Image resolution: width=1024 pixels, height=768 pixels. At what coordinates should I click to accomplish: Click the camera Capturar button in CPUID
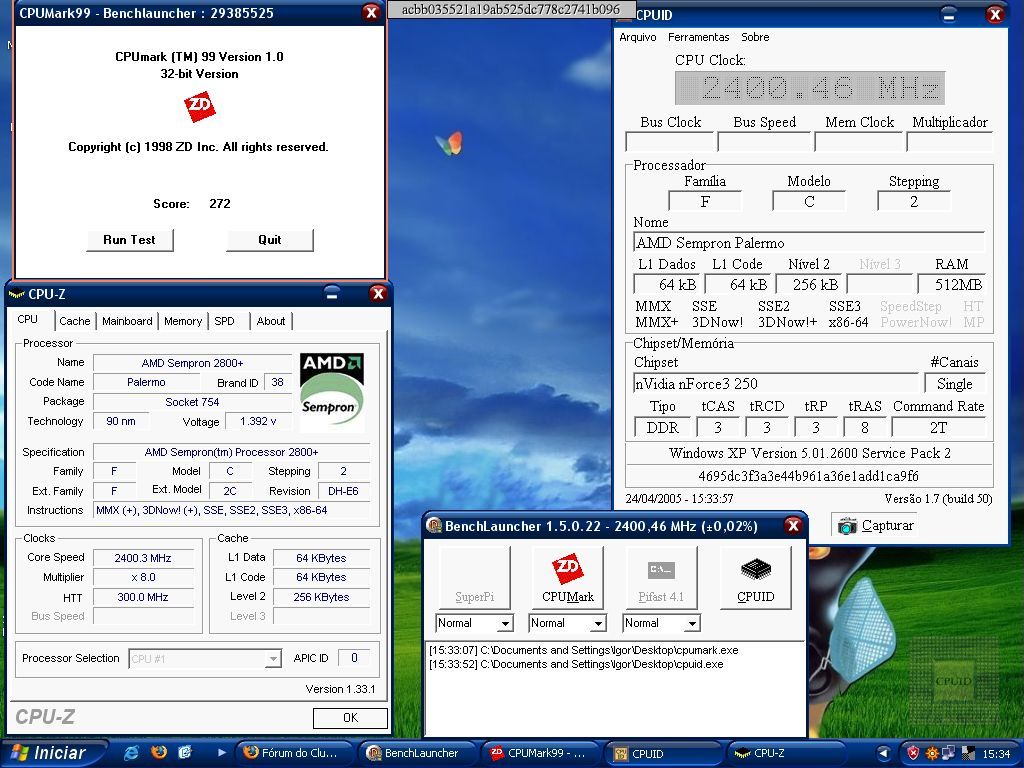point(875,525)
